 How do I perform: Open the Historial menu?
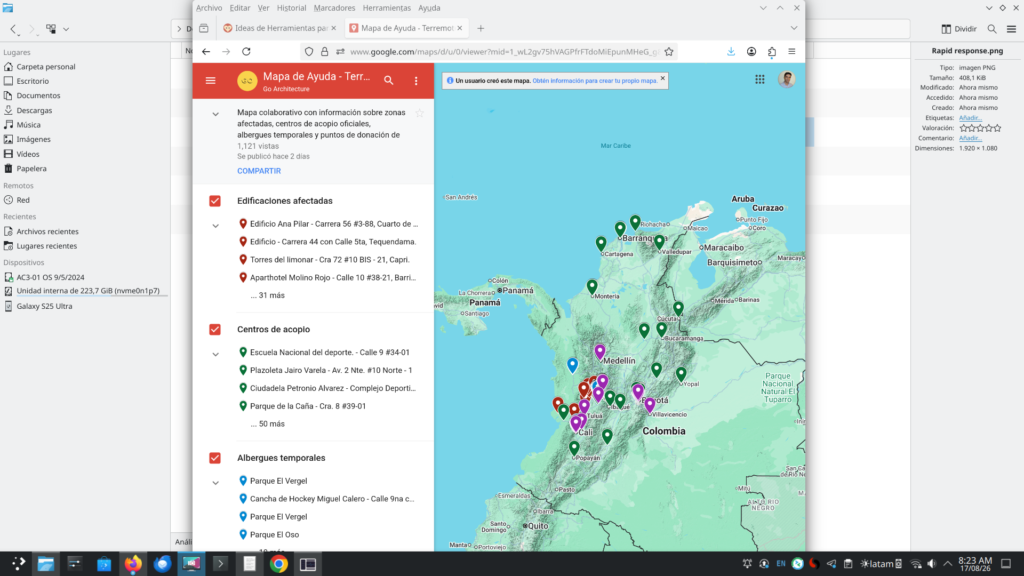pos(291,8)
